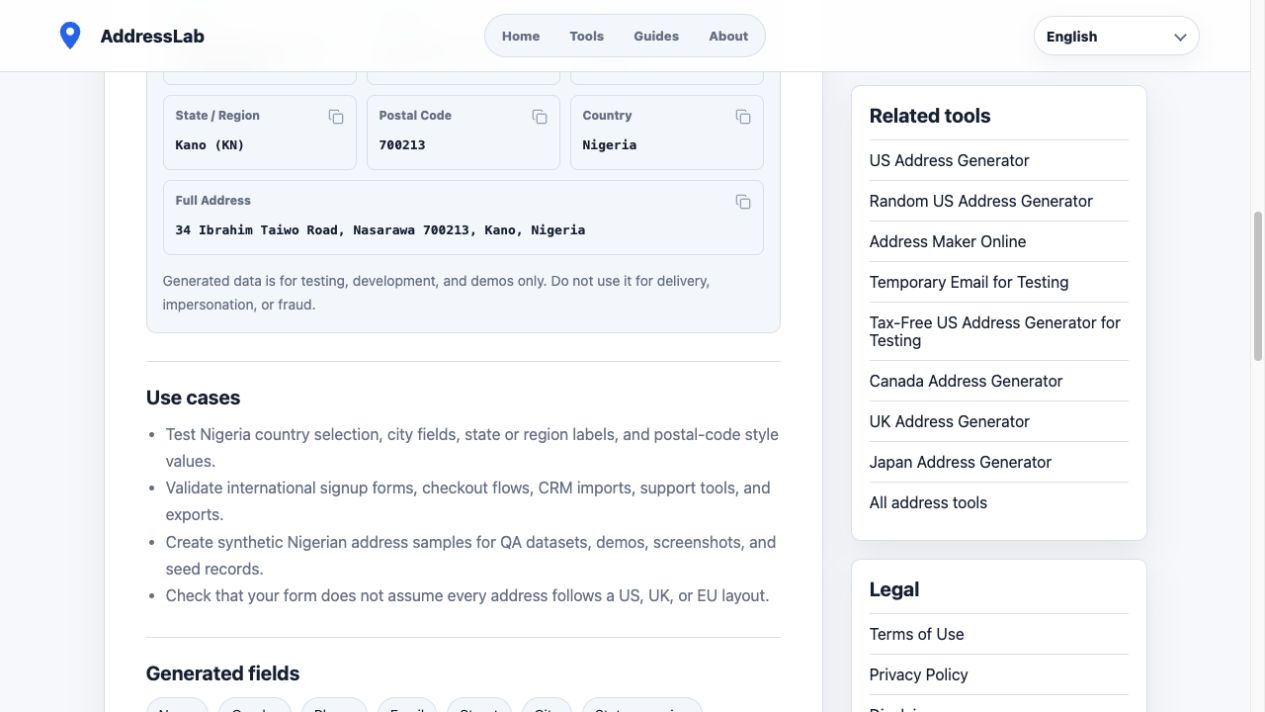Click the Kano (KN) value
Viewport: 1265px width, 712px height.
click(210, 145)
